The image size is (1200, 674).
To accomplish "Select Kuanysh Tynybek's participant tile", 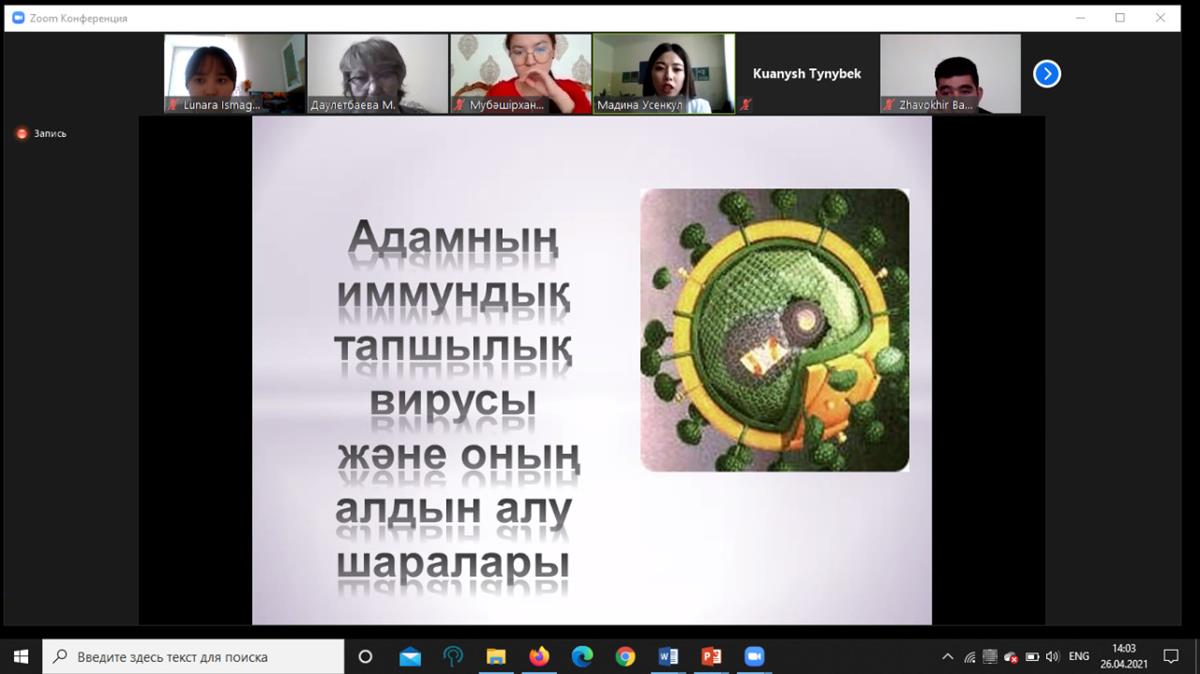I will [806, 74].
